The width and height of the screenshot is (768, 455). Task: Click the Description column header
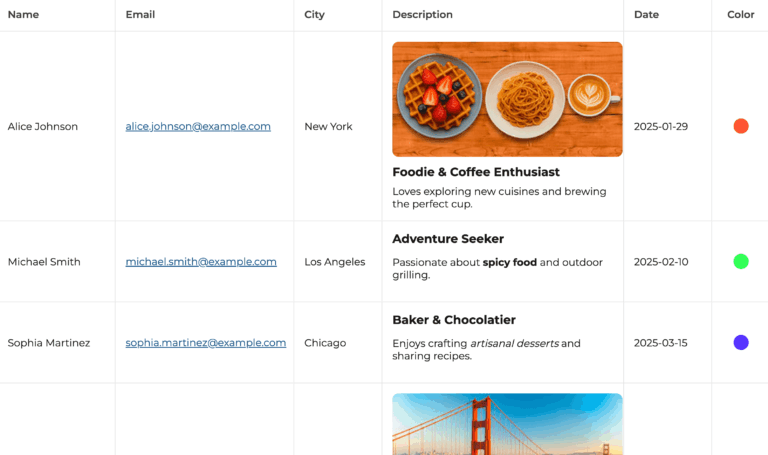422,15
